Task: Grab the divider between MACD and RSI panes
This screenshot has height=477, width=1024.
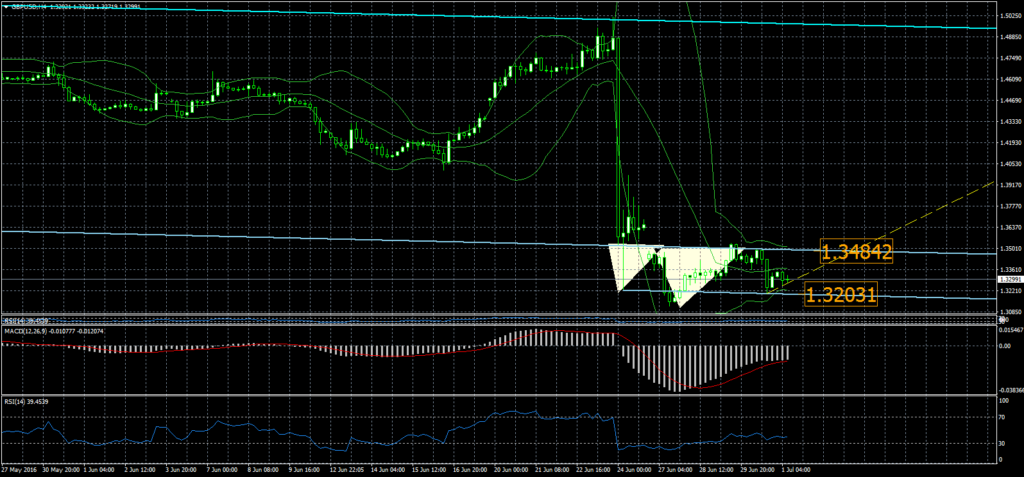Action: pyautogui.click(x=500, y=394)
